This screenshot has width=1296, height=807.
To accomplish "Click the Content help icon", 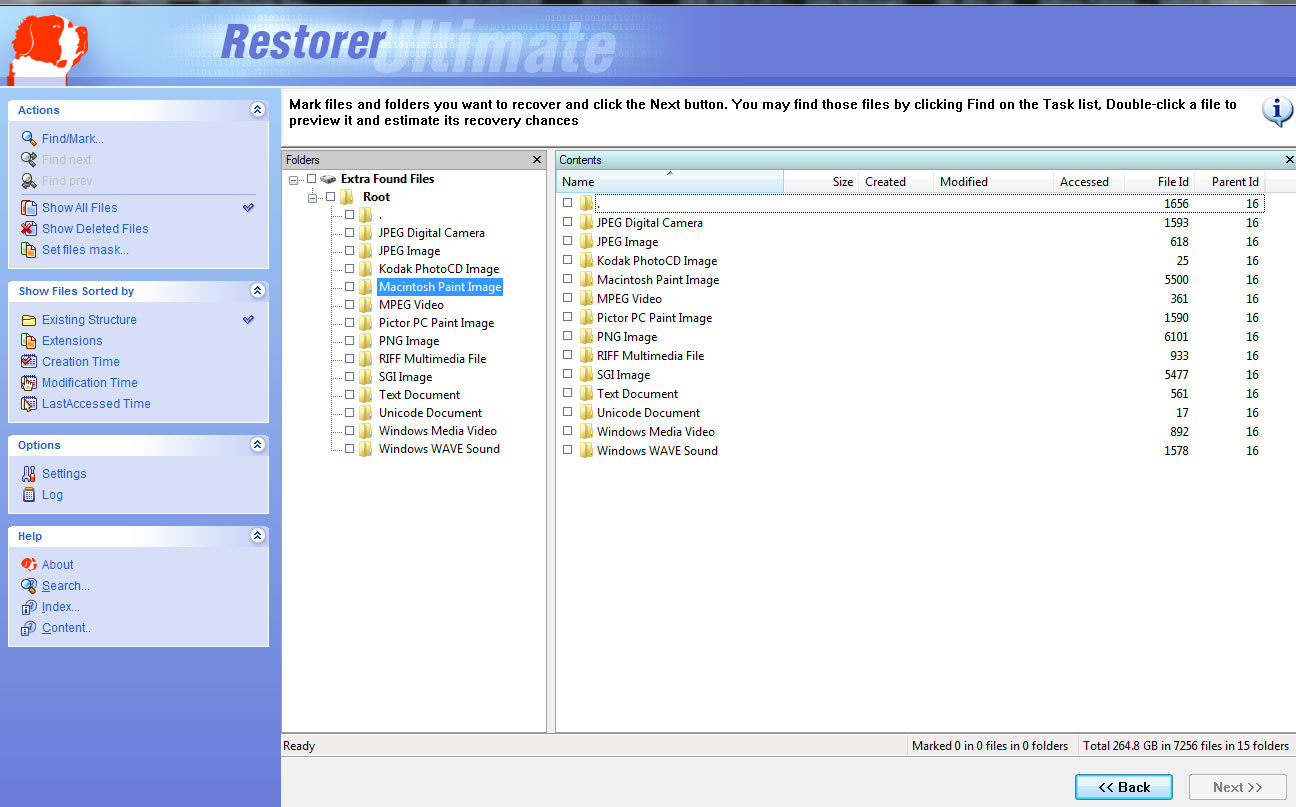I will [29, 628].
